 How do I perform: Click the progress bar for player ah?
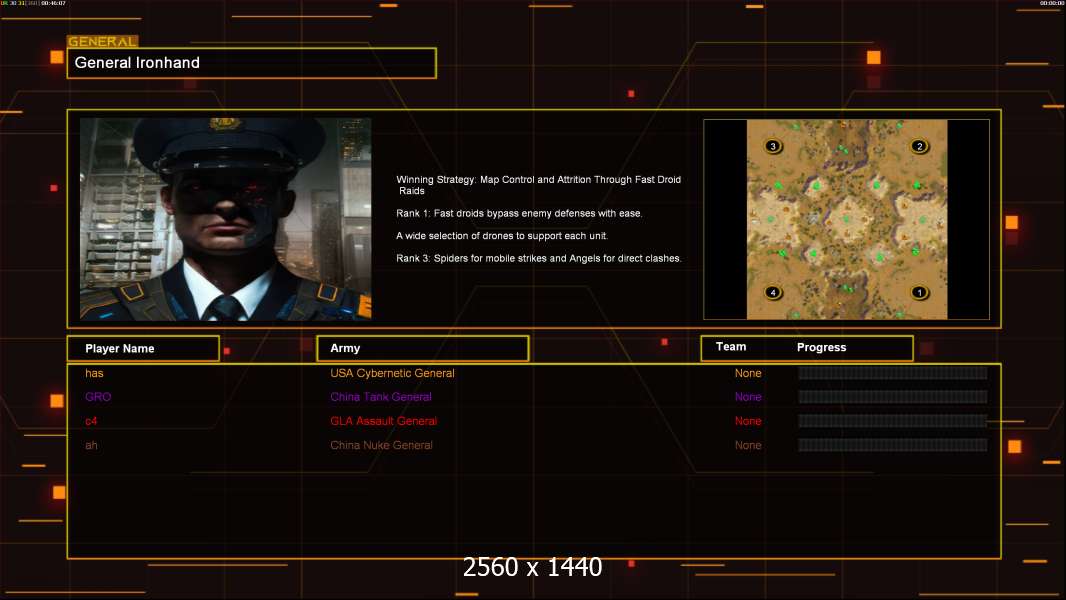pyautogui.click(x=893, y=445)
